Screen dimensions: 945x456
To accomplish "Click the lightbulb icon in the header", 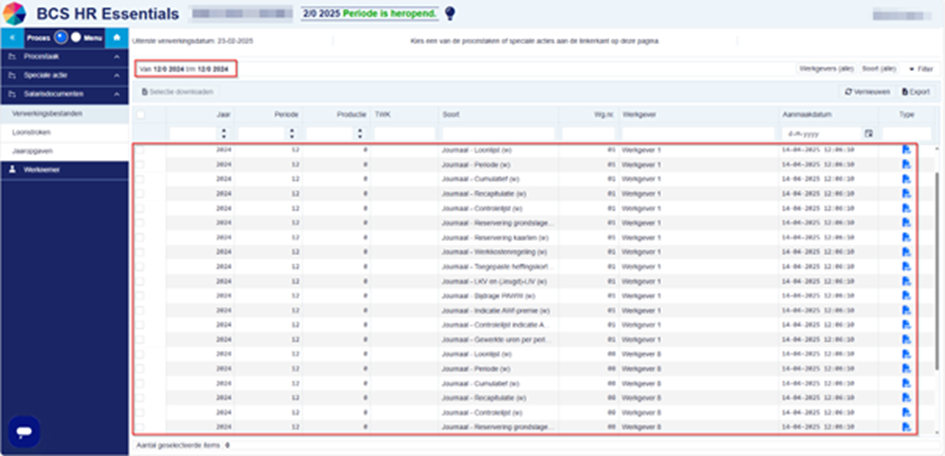I will [450, 14].
